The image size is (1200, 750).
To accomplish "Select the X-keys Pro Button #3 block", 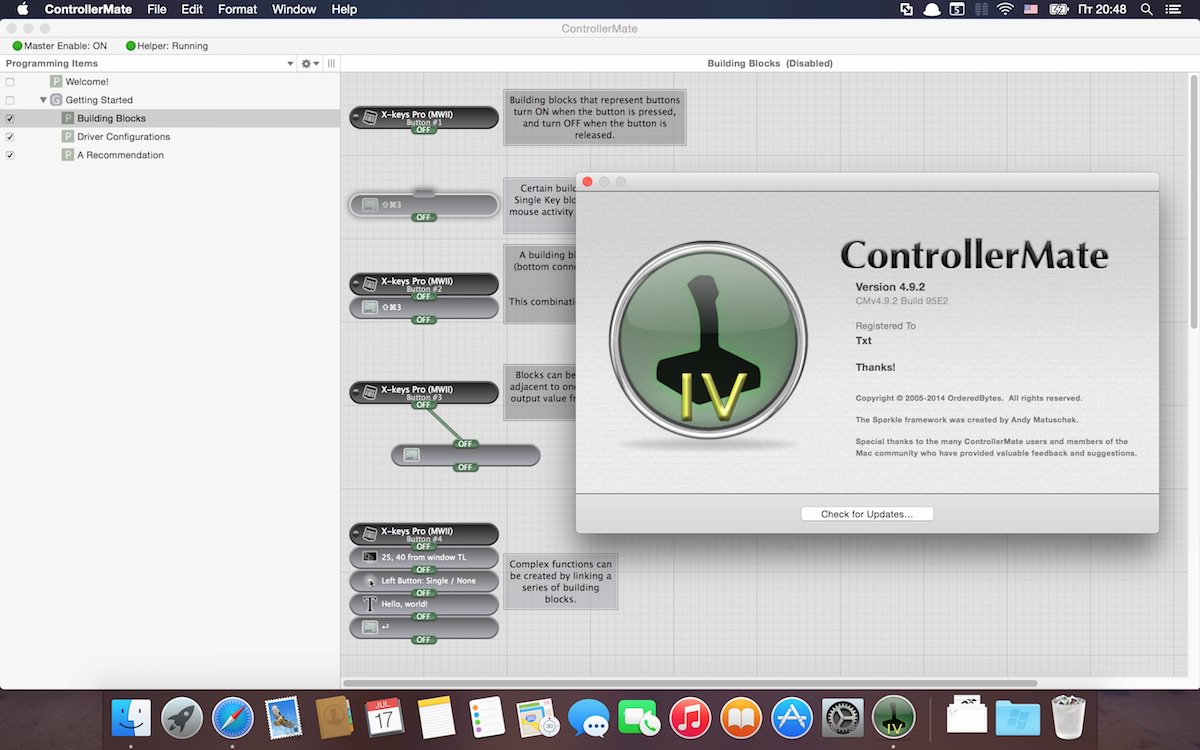I will tap(424, 392).
